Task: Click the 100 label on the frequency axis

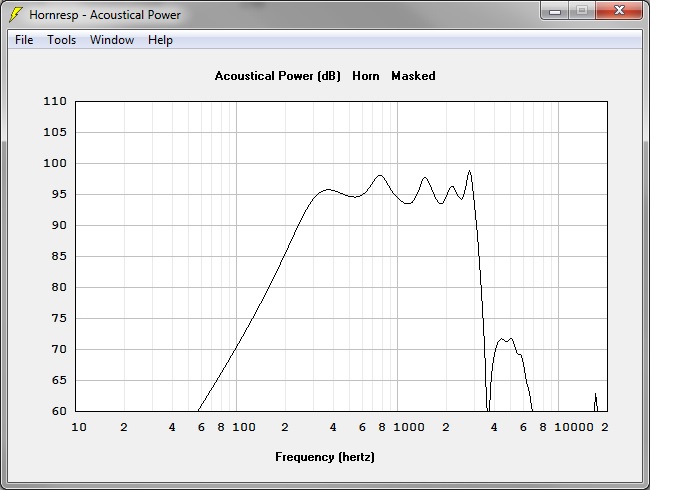Action: click(244, 428)
